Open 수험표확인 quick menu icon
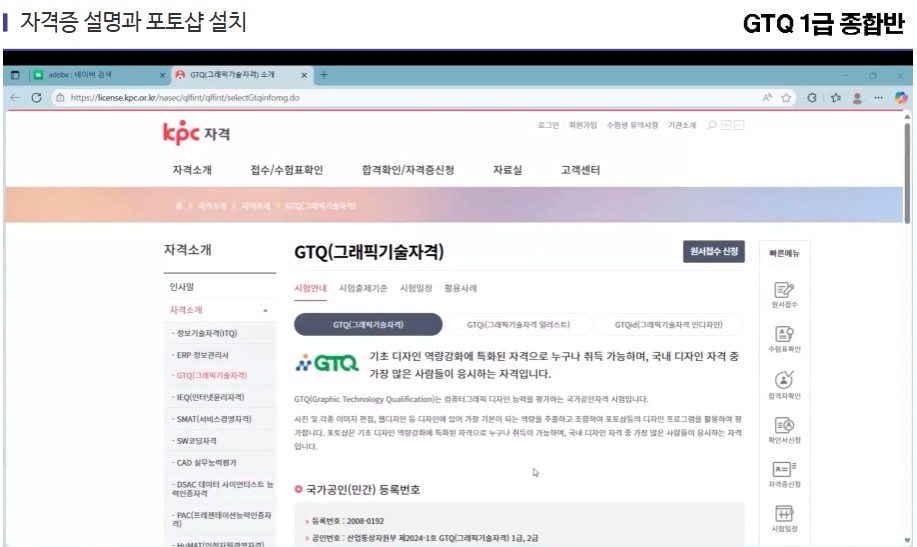This screenshot has height=547, width=917. coord(784,339)
